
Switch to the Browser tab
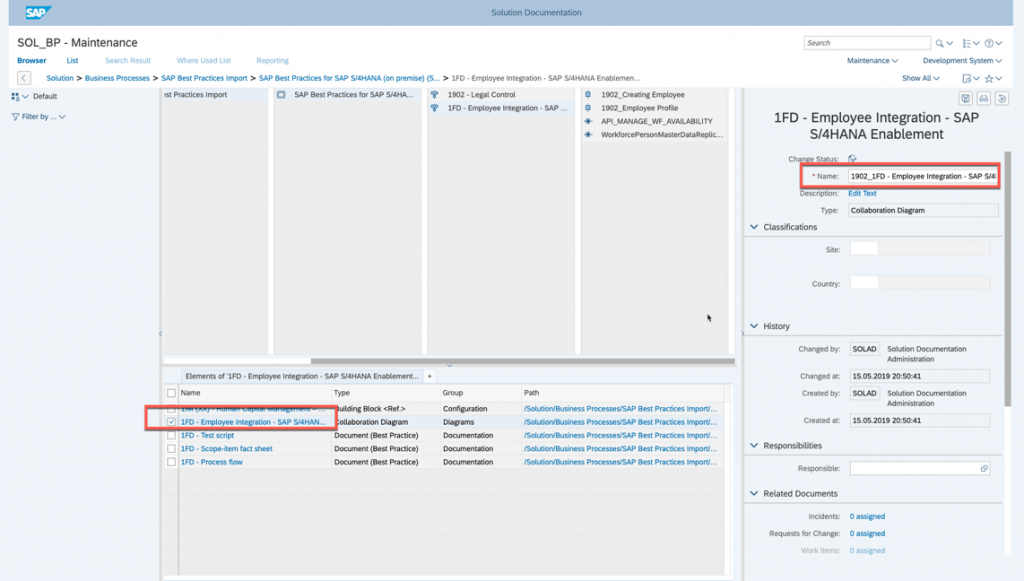pyautogui.click(x=31, y=61)
